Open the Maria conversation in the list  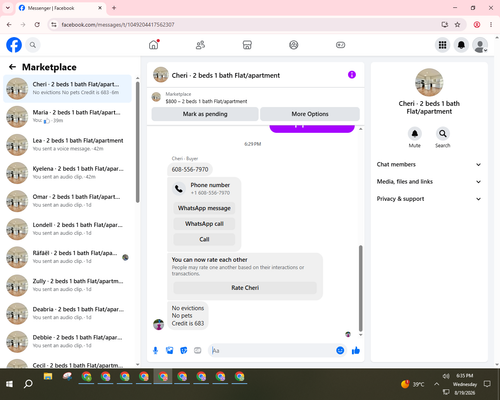67,116
